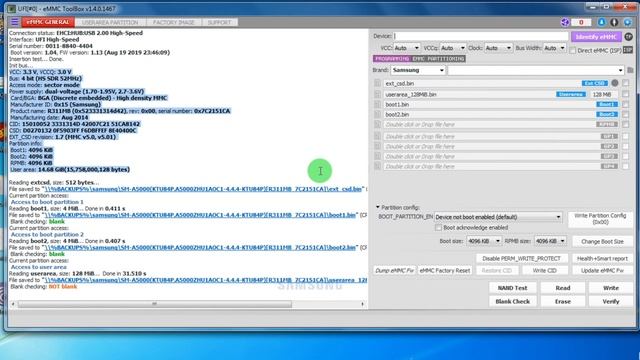Click the TP round icon beside Identify eMMC
640x360 pixels.
point(629,37)
